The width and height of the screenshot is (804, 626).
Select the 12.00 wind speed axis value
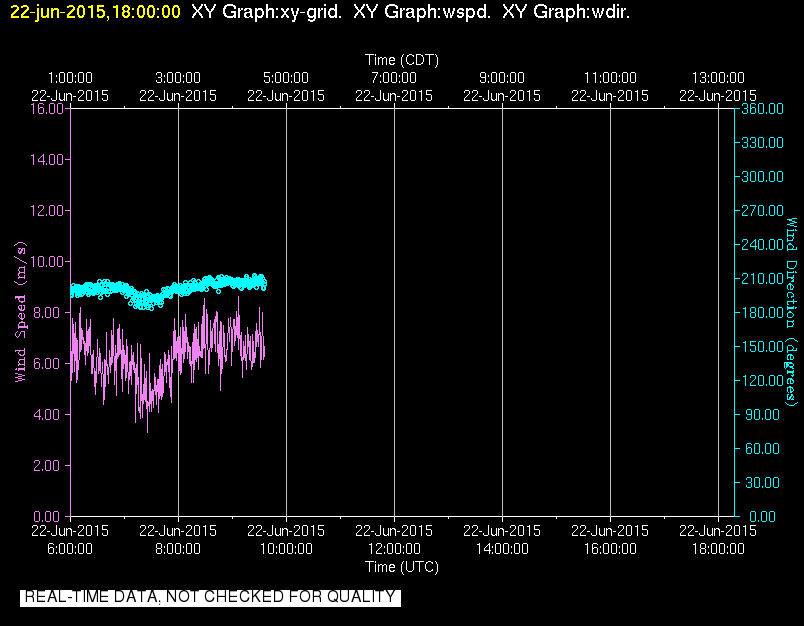click(x=47, y=211)
